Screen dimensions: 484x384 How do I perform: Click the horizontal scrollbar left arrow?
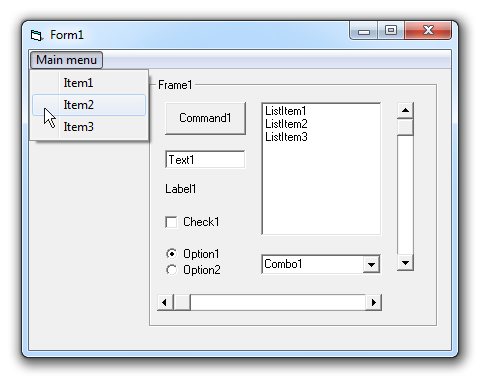pyautogui.click(x=165, y=302)
